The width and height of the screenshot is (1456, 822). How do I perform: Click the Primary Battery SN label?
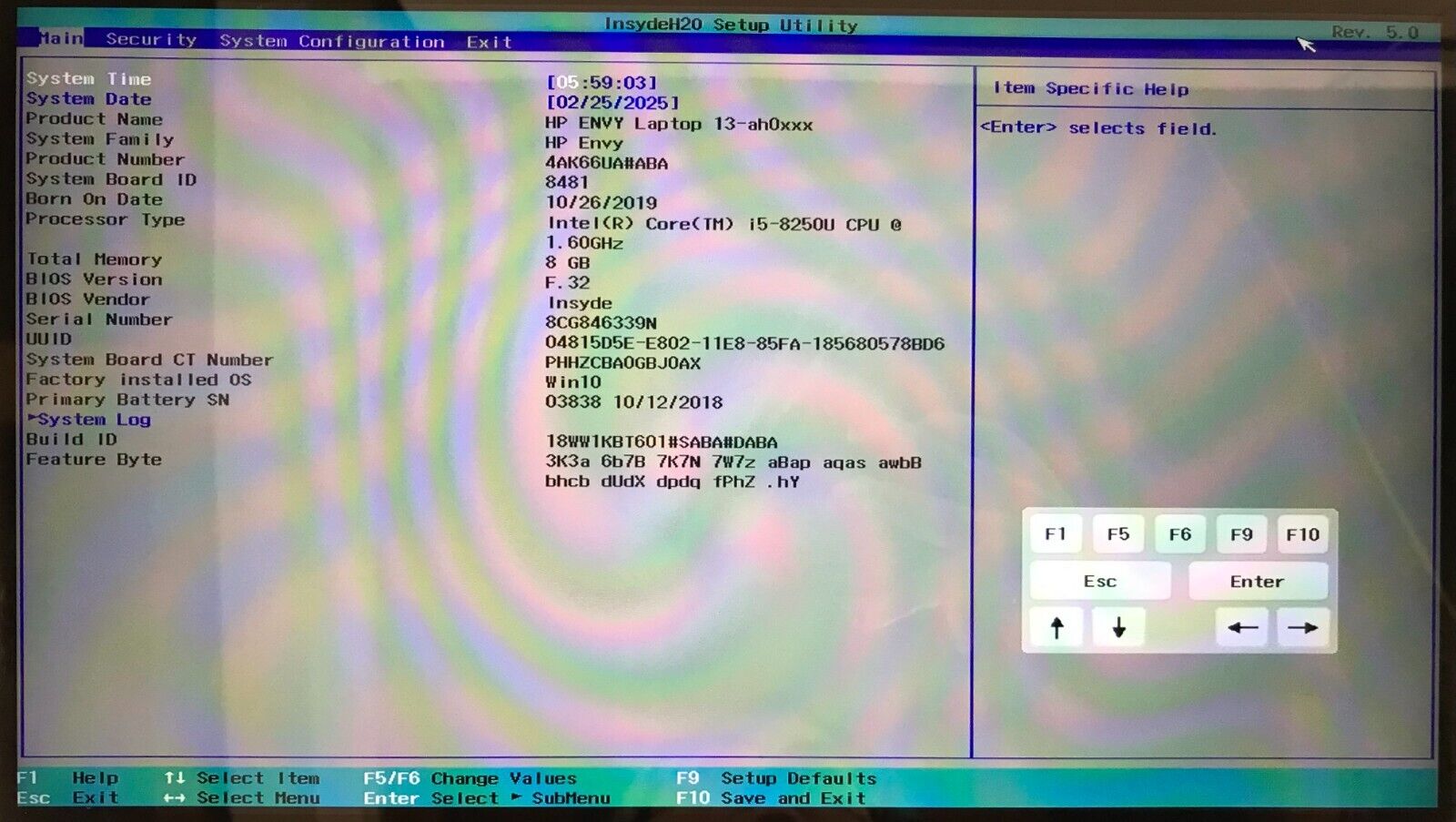pos(127,400)
